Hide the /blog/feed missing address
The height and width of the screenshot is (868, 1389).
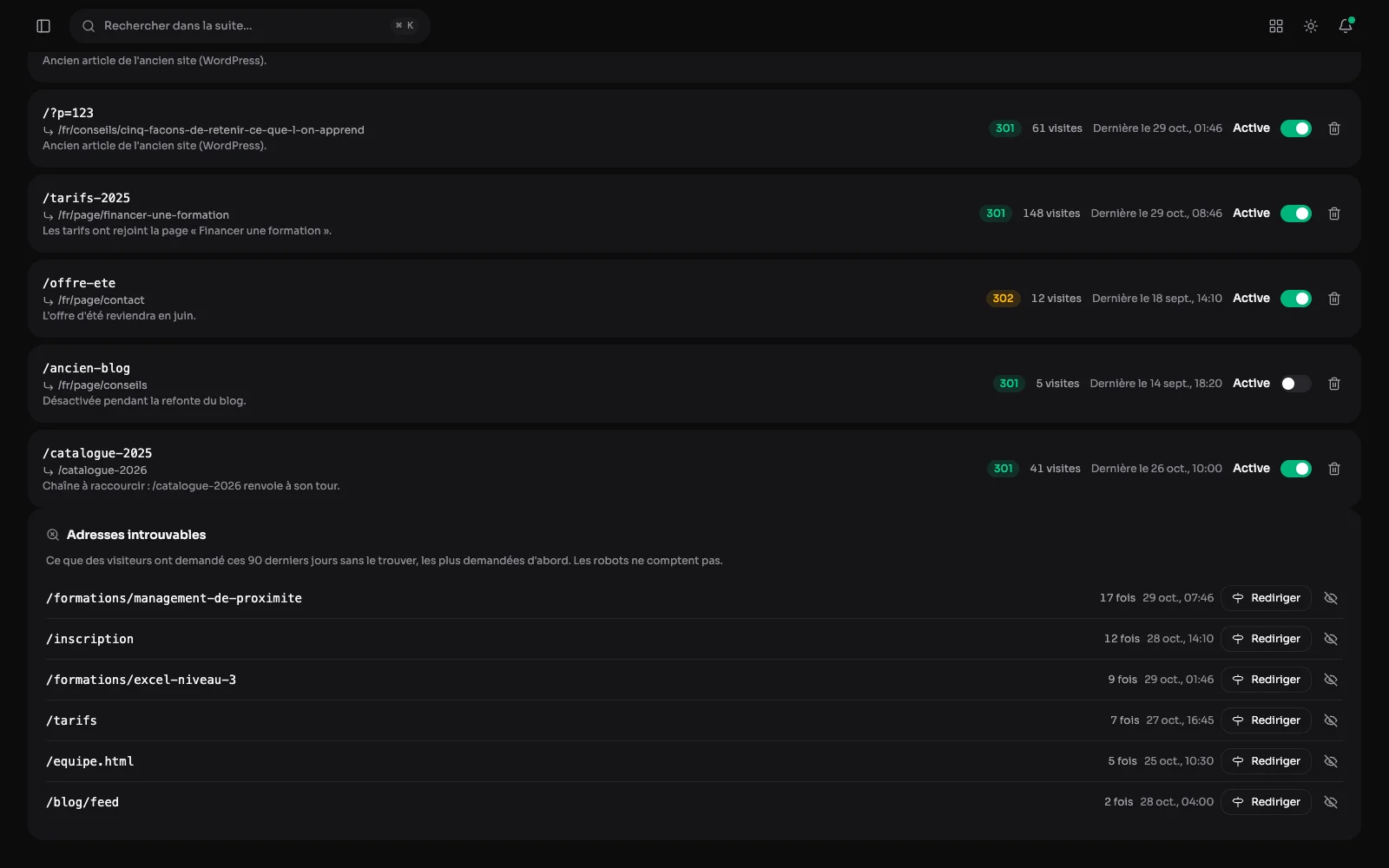pos(1331,802)
